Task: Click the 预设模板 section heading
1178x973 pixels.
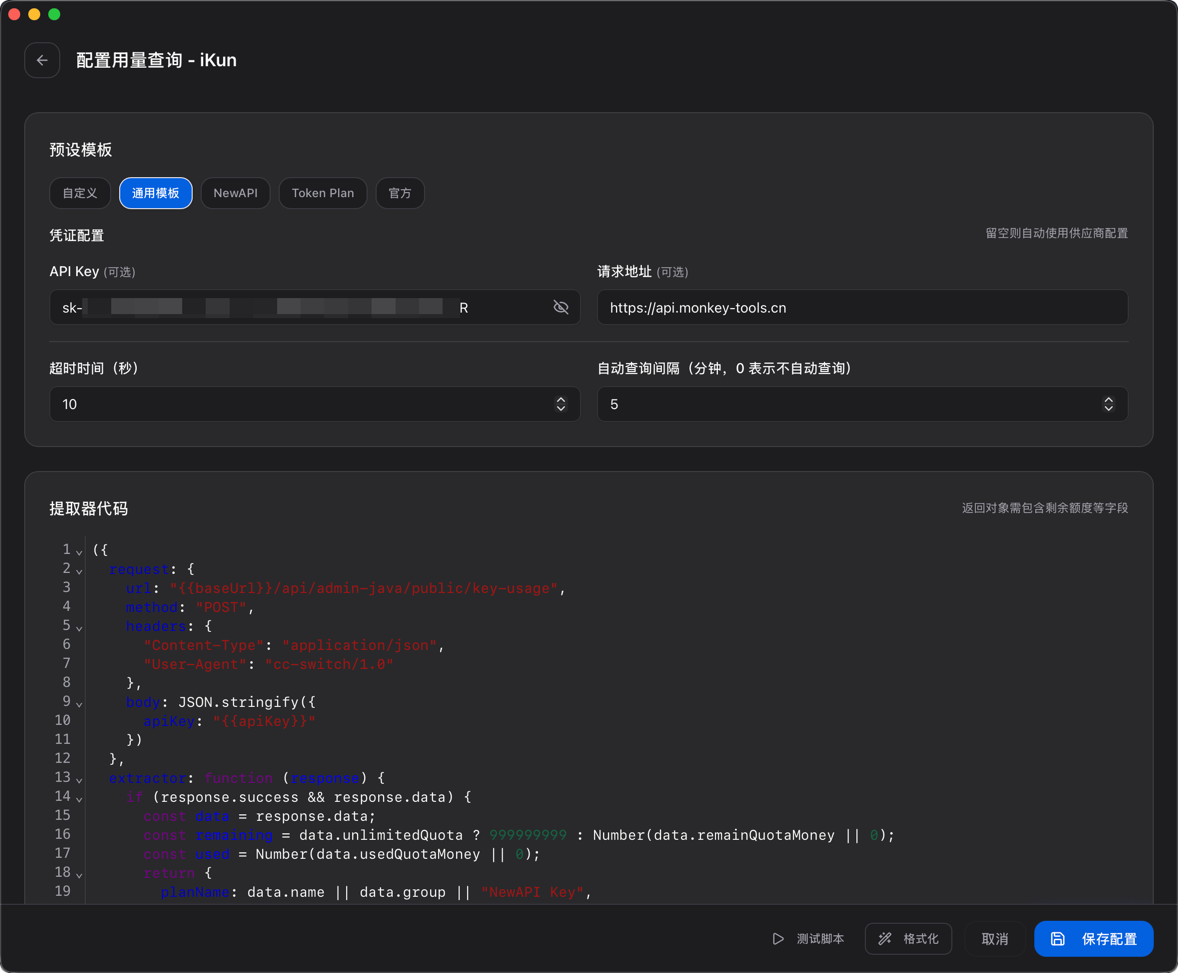Action: (x=80, y=150)
